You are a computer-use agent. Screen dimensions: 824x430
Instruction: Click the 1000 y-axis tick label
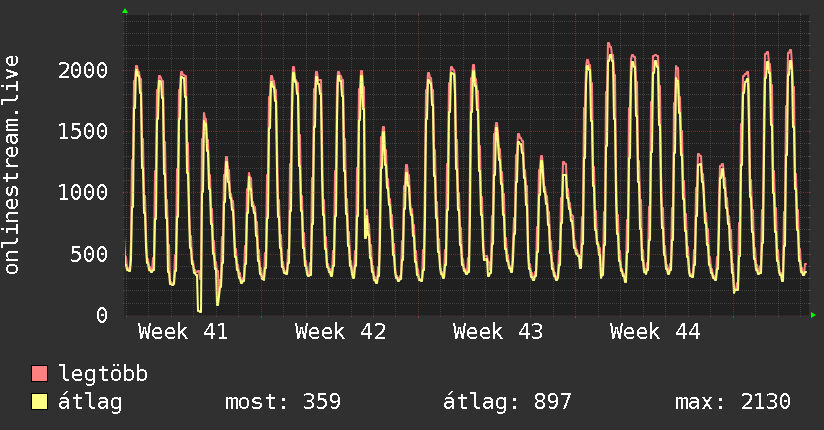[x=83, y=192]
